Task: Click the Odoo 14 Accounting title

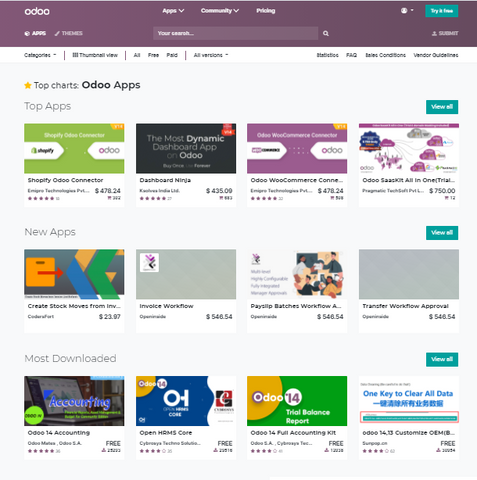Action: tap(59, 433)
